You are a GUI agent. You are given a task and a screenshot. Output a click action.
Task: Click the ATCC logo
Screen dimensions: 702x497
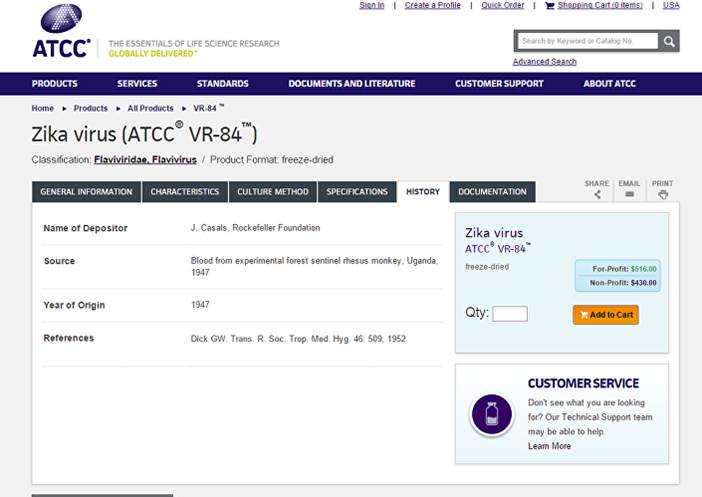pos(61,31)
